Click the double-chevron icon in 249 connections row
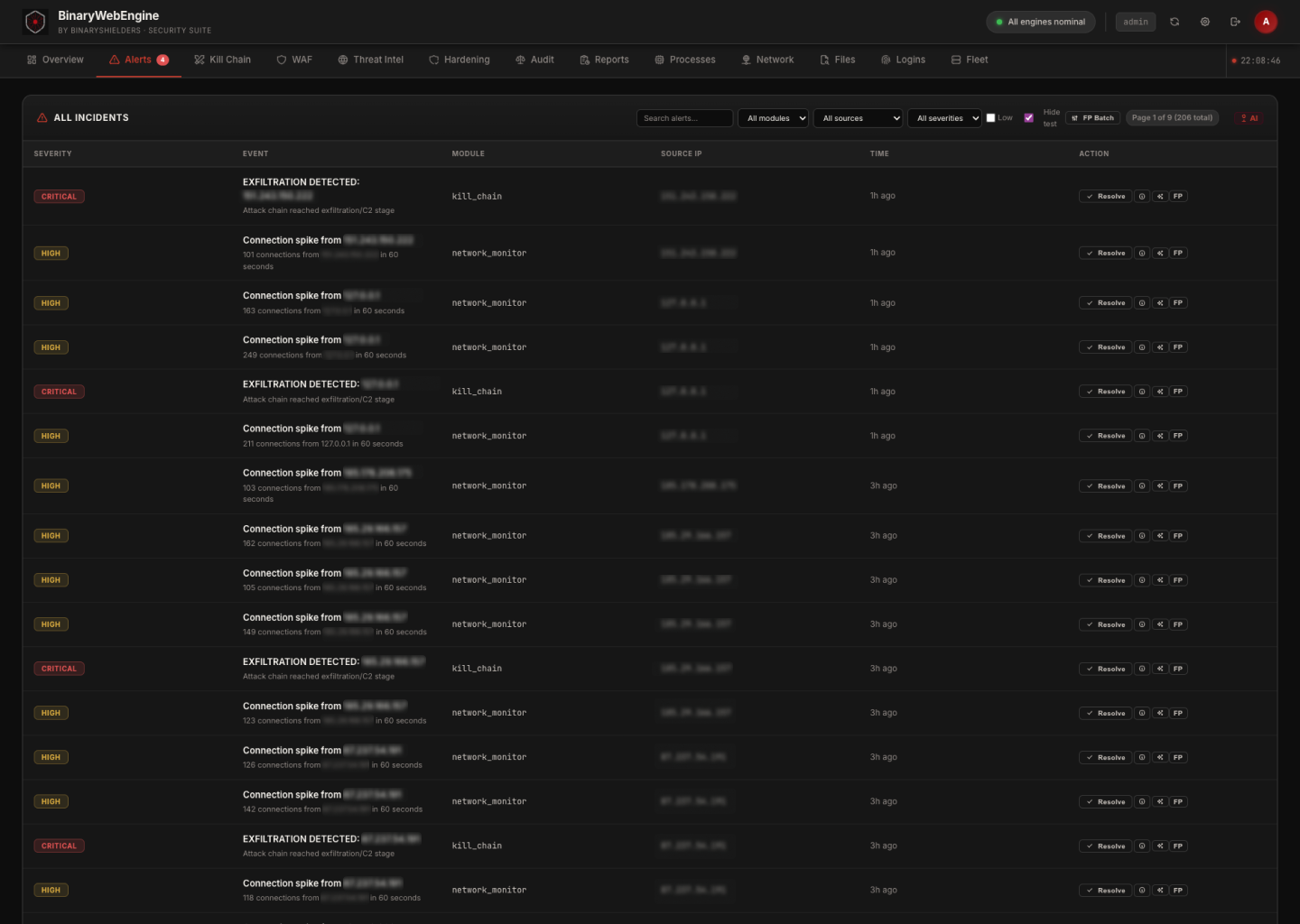Screen dimensions: 1300x924 [x=1160, y=347]
